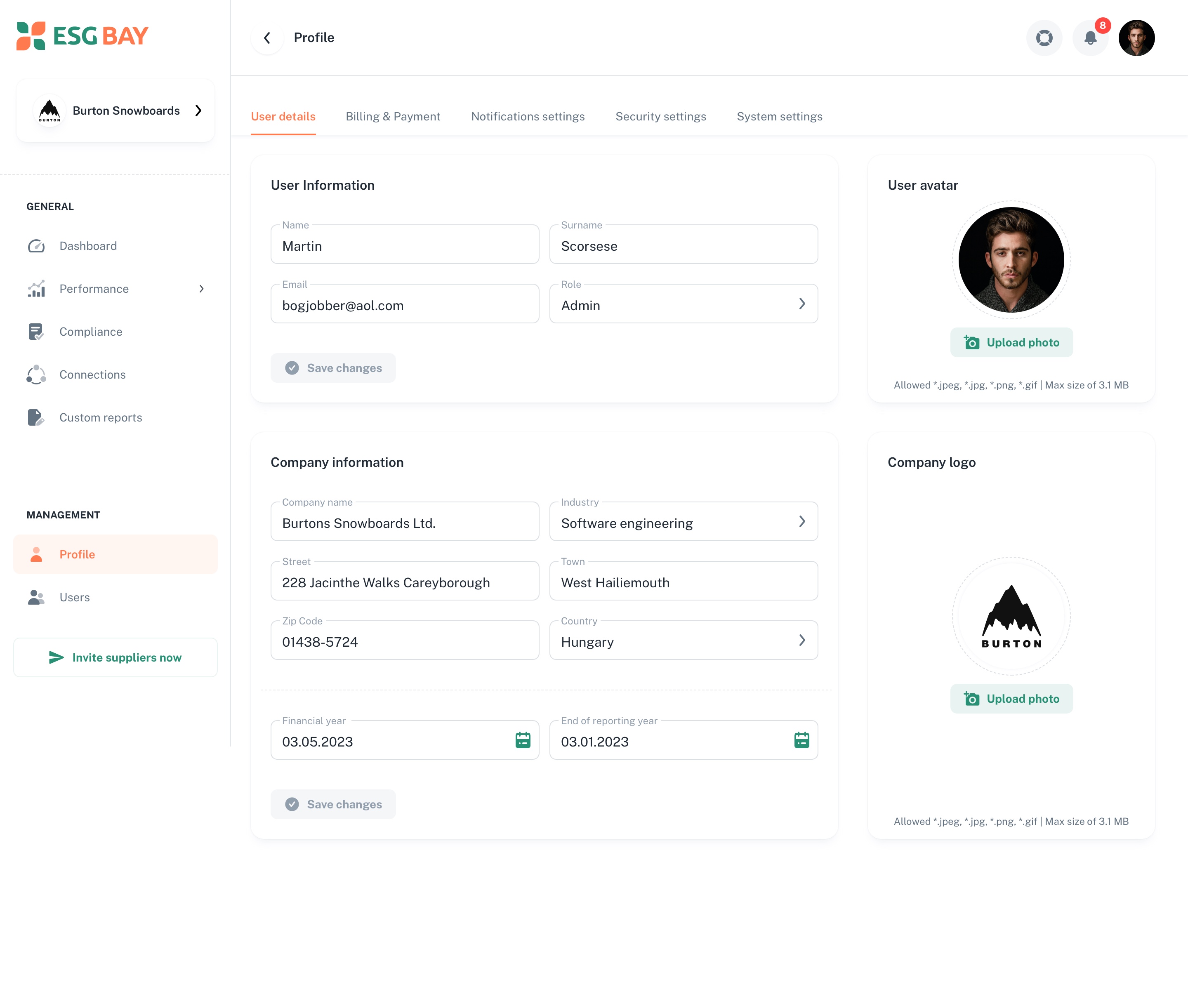Click the Performance chart icon
Viewport: 1188px width, 1008px height.
click(37, 289)
